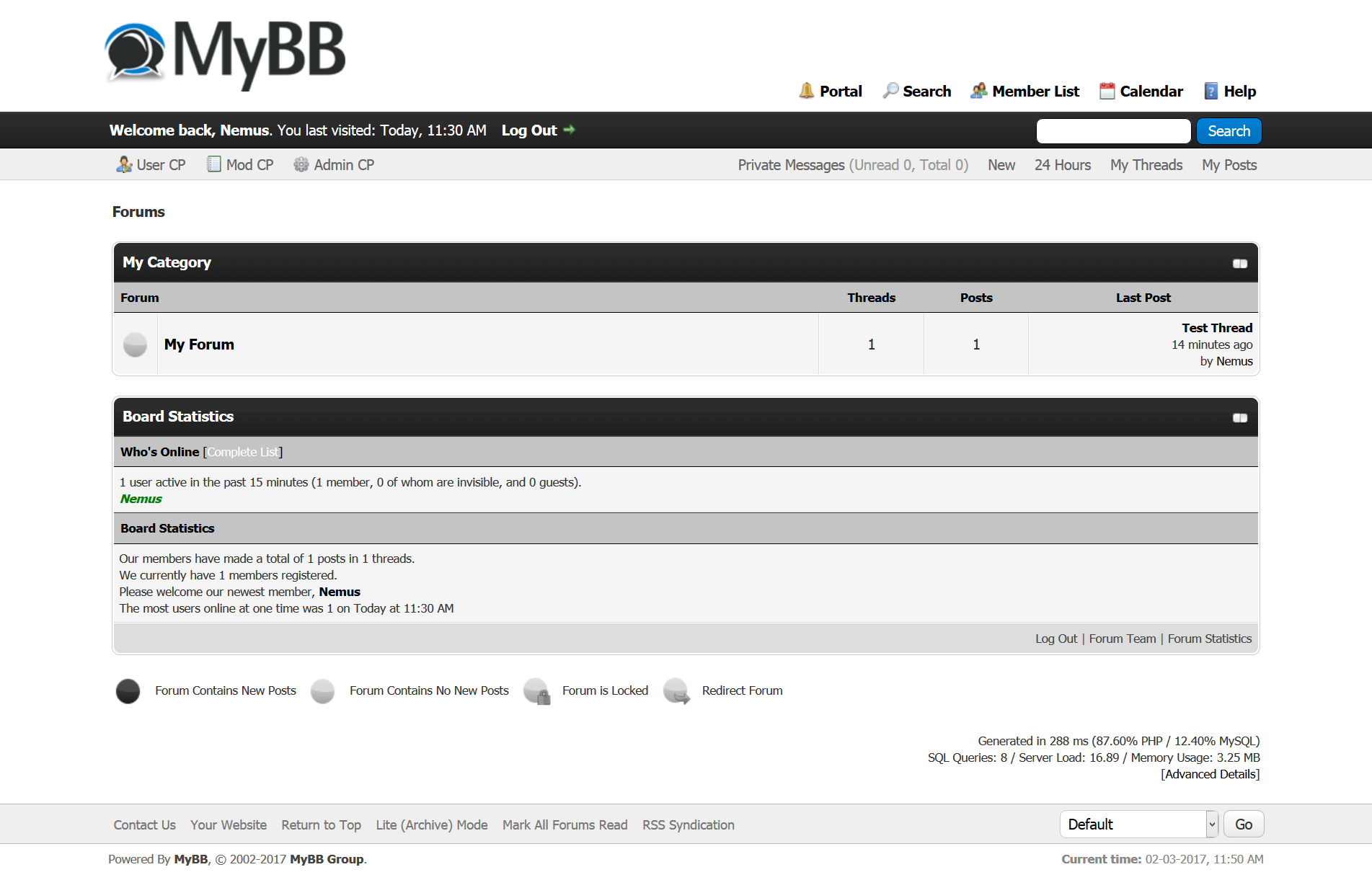1372x880 pixels.
Task: Click the green Log Out arrow icon
Action: coord(569,130)
